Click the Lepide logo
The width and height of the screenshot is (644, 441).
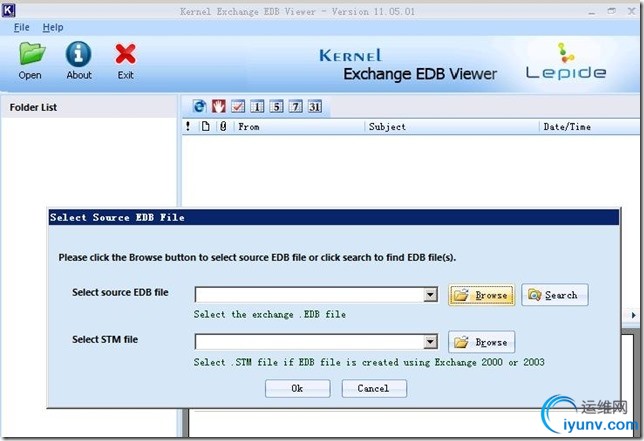pyautogui.click(x=566, y=62)
